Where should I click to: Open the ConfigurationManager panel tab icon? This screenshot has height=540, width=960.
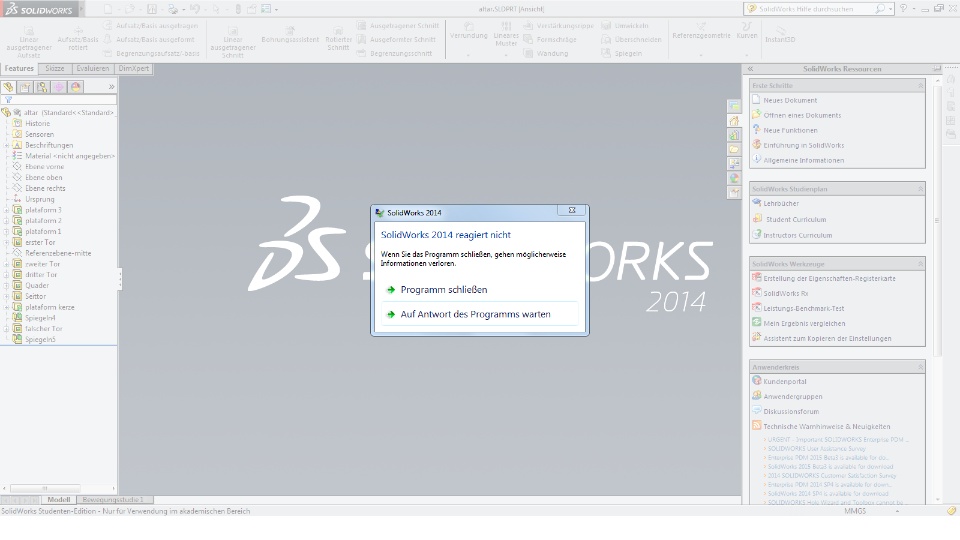pos(42,87)
